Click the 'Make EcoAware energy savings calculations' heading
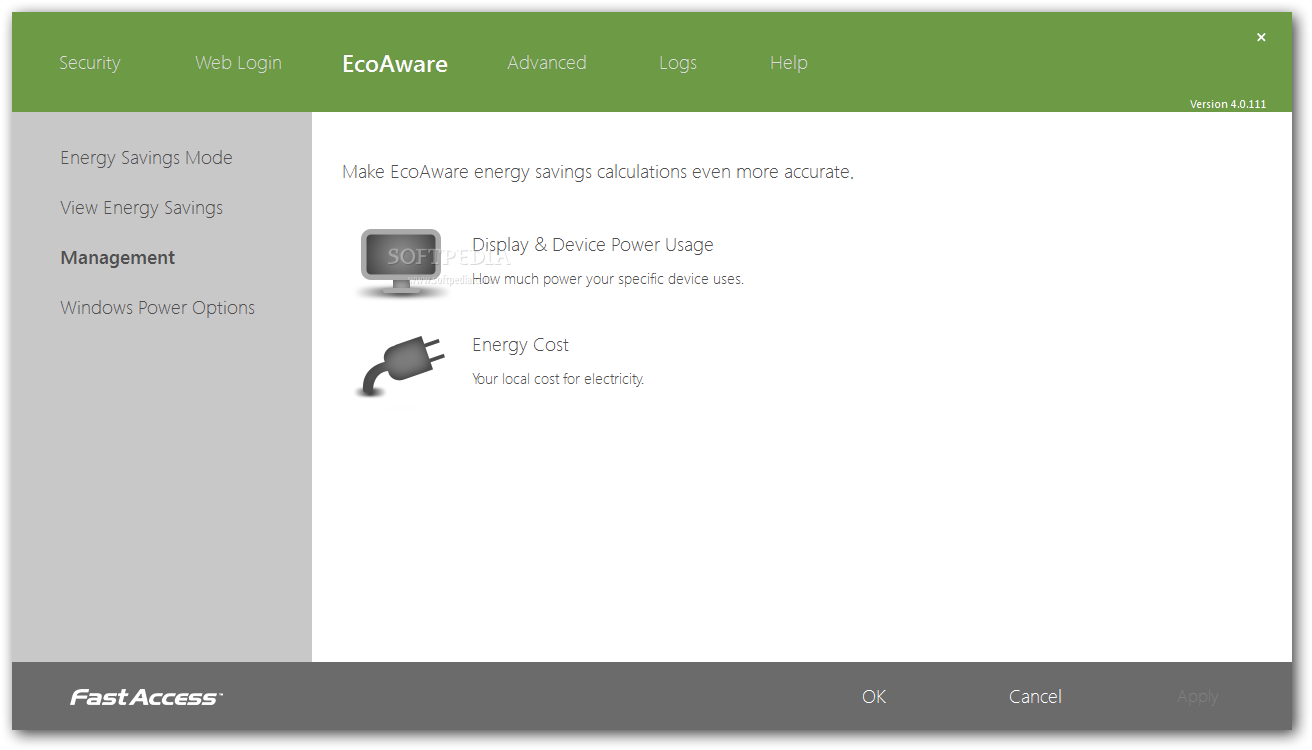This screenshot has height=750, width=1312. pos(598,172)
